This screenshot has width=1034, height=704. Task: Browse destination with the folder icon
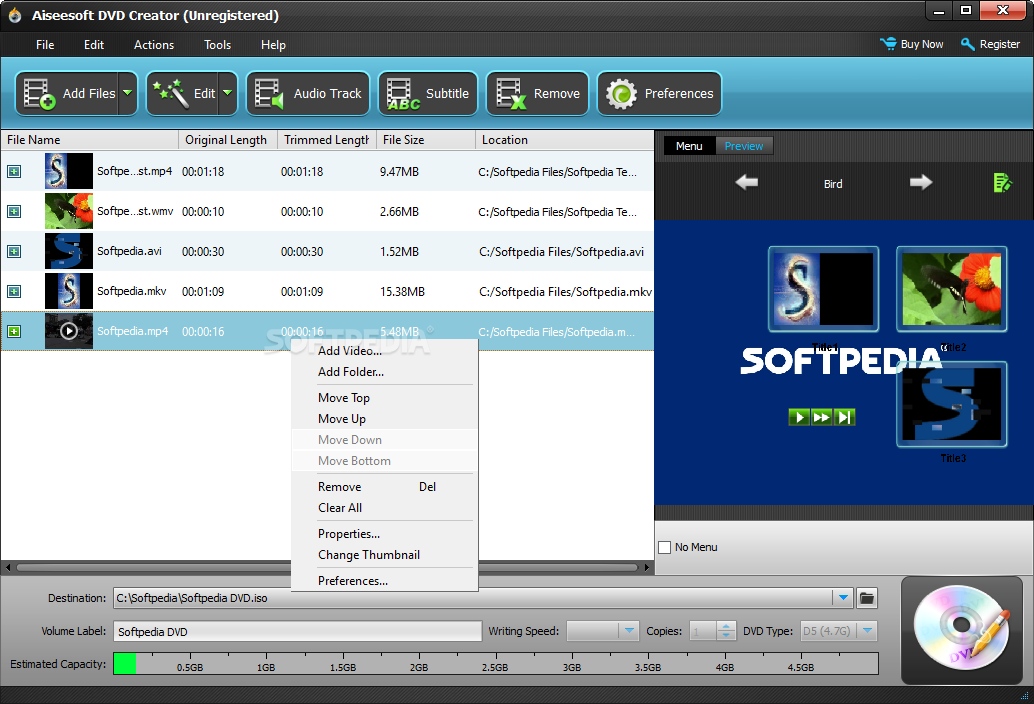coord(867,598)
